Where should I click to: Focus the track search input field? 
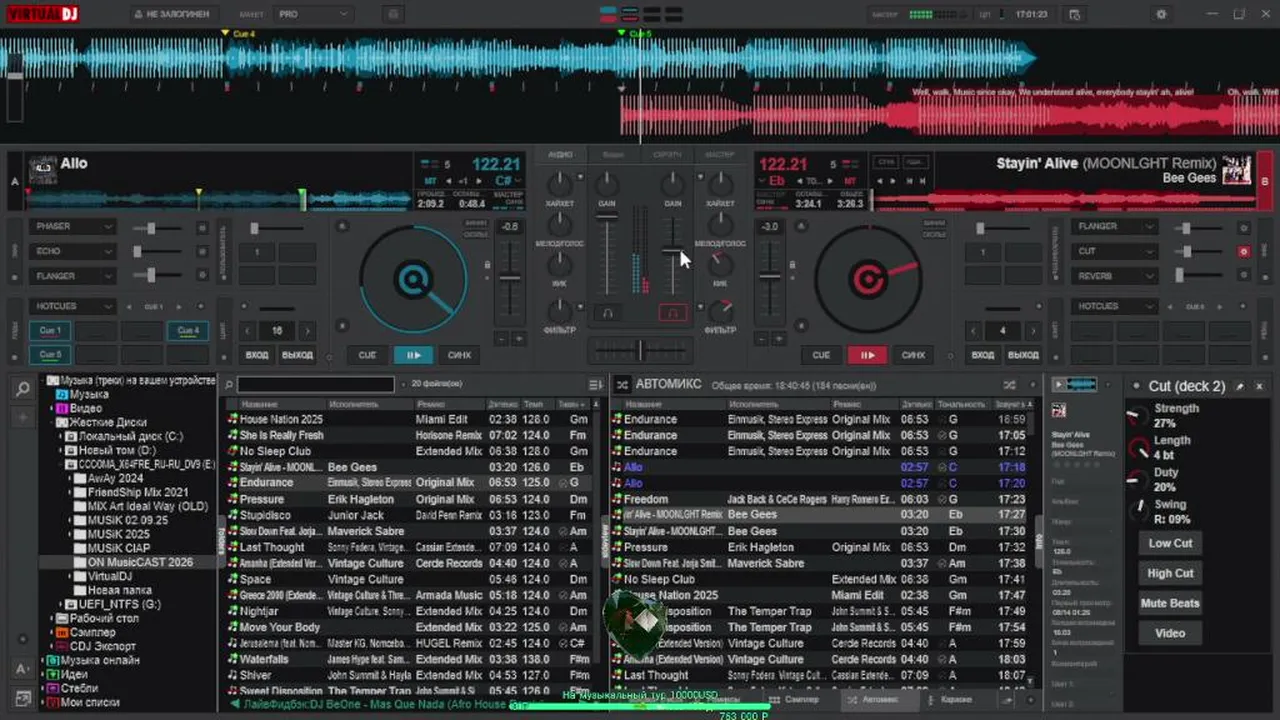(x=316, y=384)
